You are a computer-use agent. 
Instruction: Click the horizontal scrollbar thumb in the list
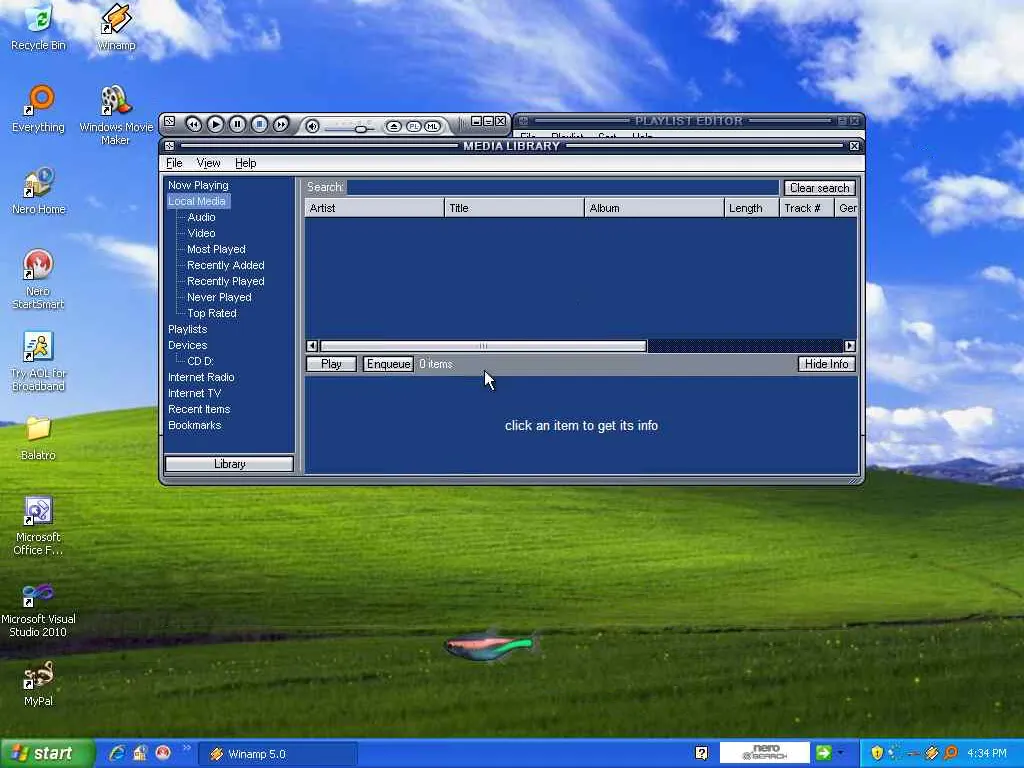pos(483,346)
